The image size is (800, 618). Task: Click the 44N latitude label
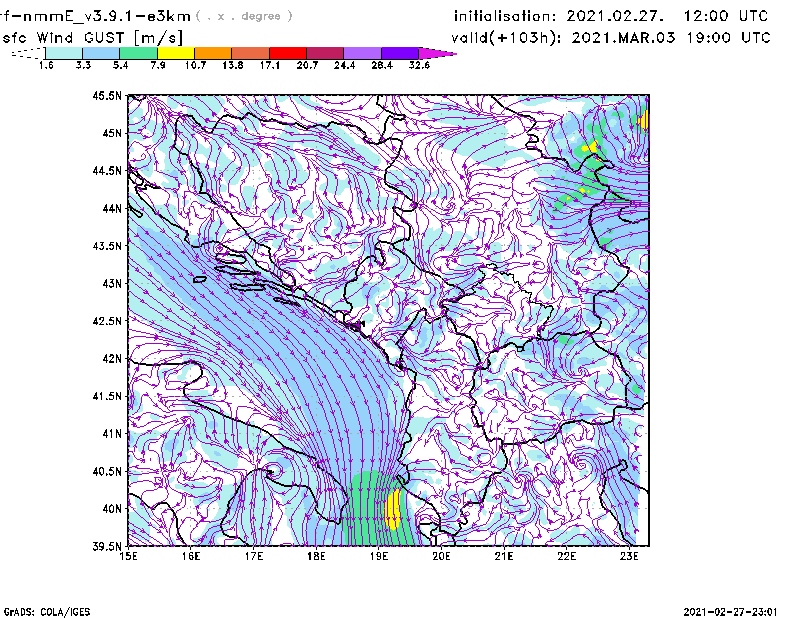tap(112, 208)
